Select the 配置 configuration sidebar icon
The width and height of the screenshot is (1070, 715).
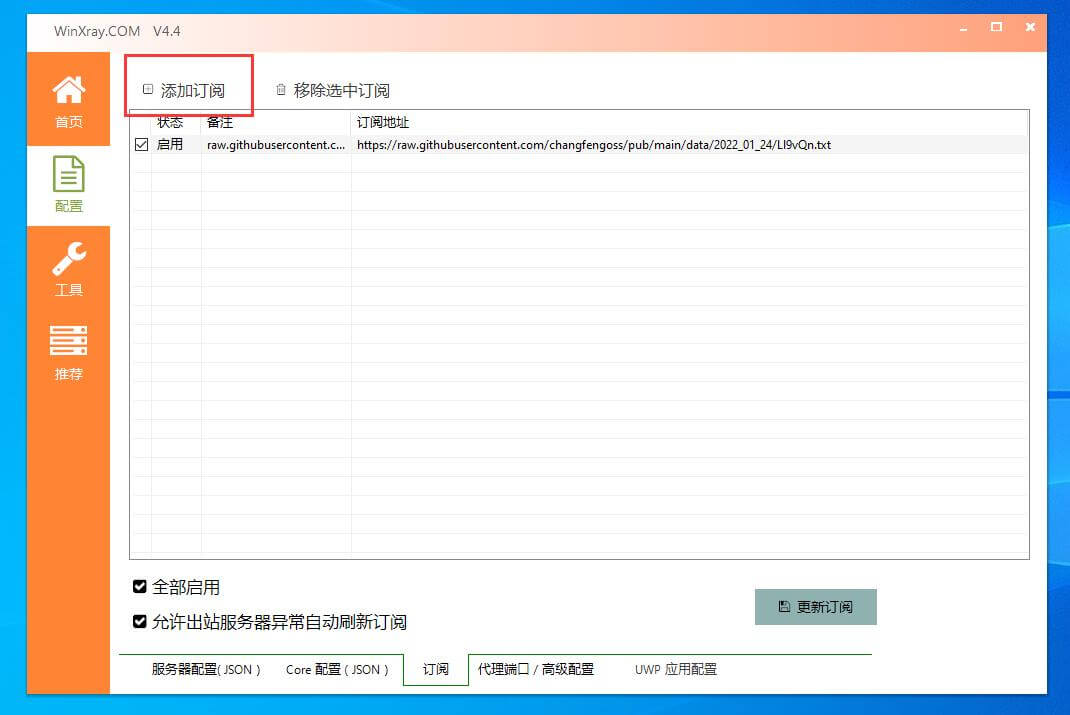point(68,185)
